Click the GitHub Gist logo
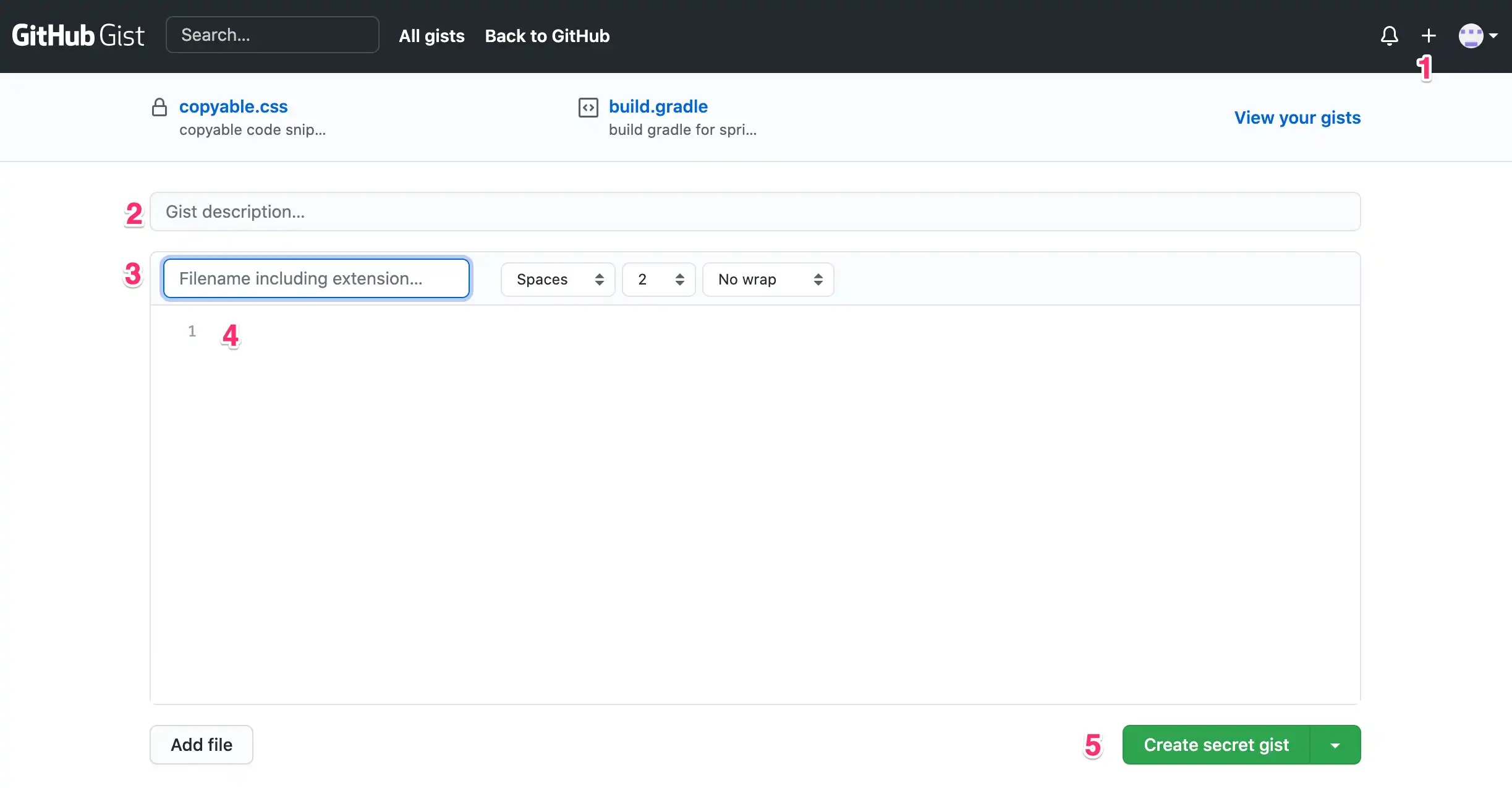This screenshot has width=1512, height=788. tap(78, 36)
